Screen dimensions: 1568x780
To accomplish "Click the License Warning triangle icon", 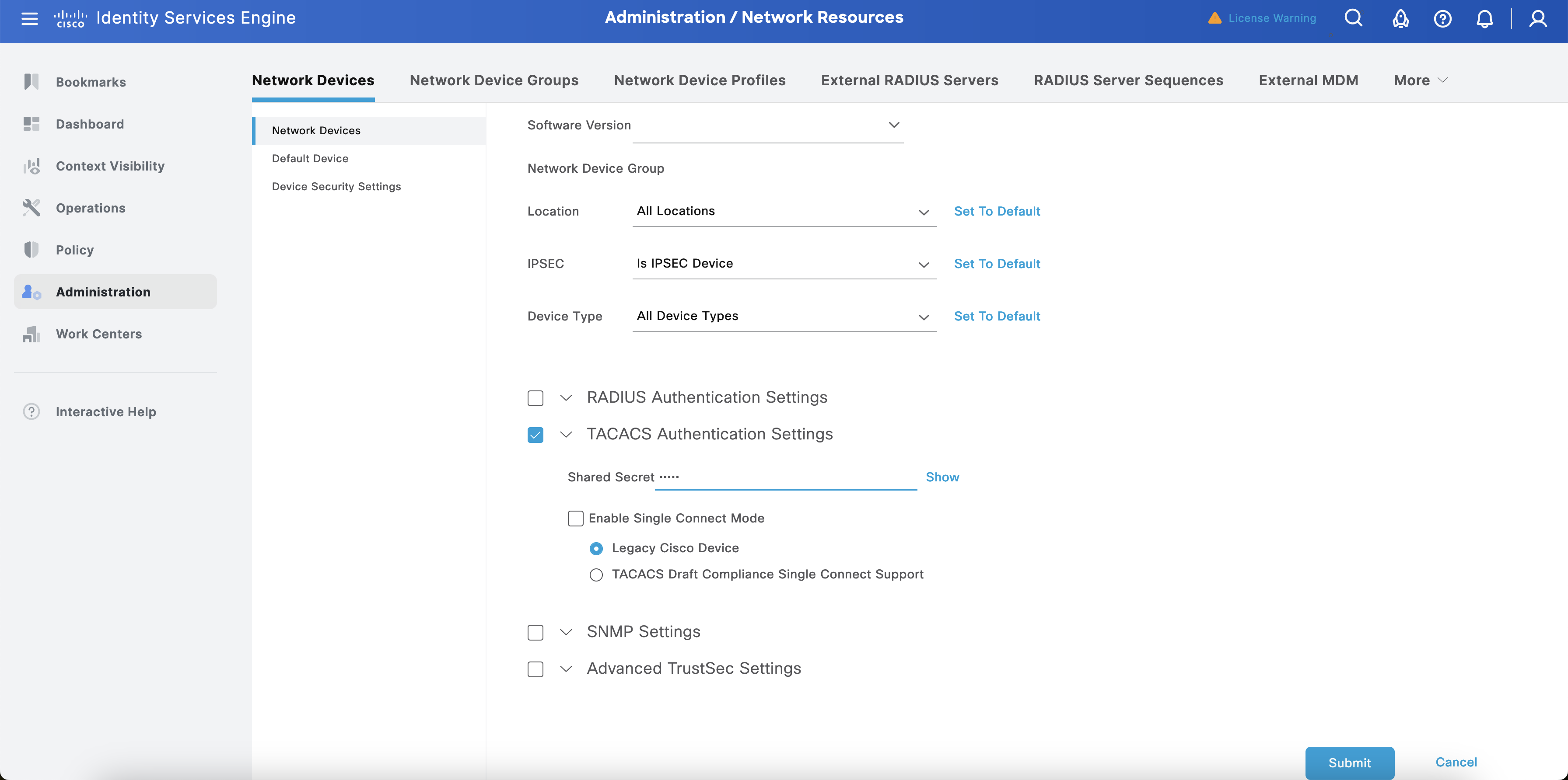I will (x=1214, y=17).
